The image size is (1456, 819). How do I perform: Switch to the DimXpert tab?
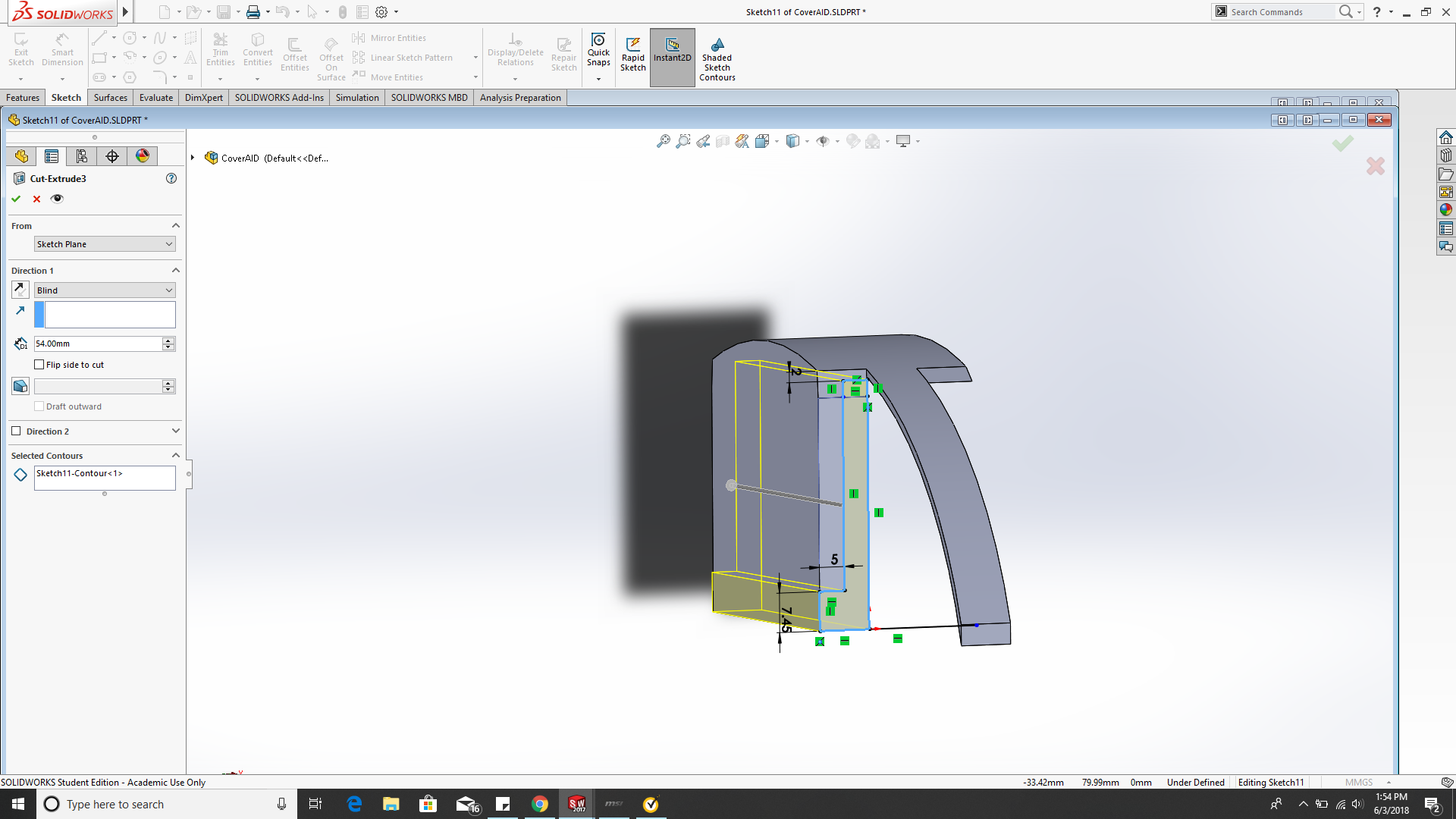[x=204, y=98]
